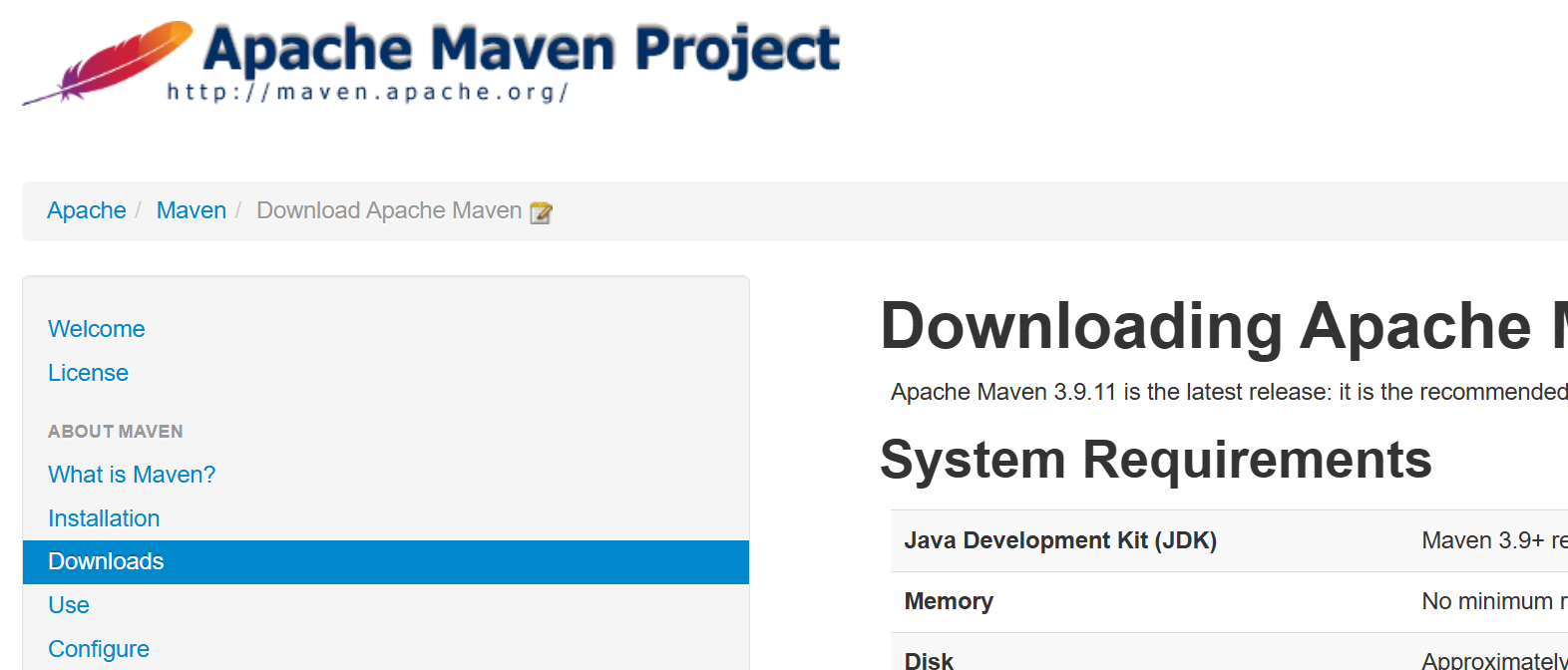The image size is (1568, 670).
Task: Open the Apache breadcrumb link
Action: [87, 210]
